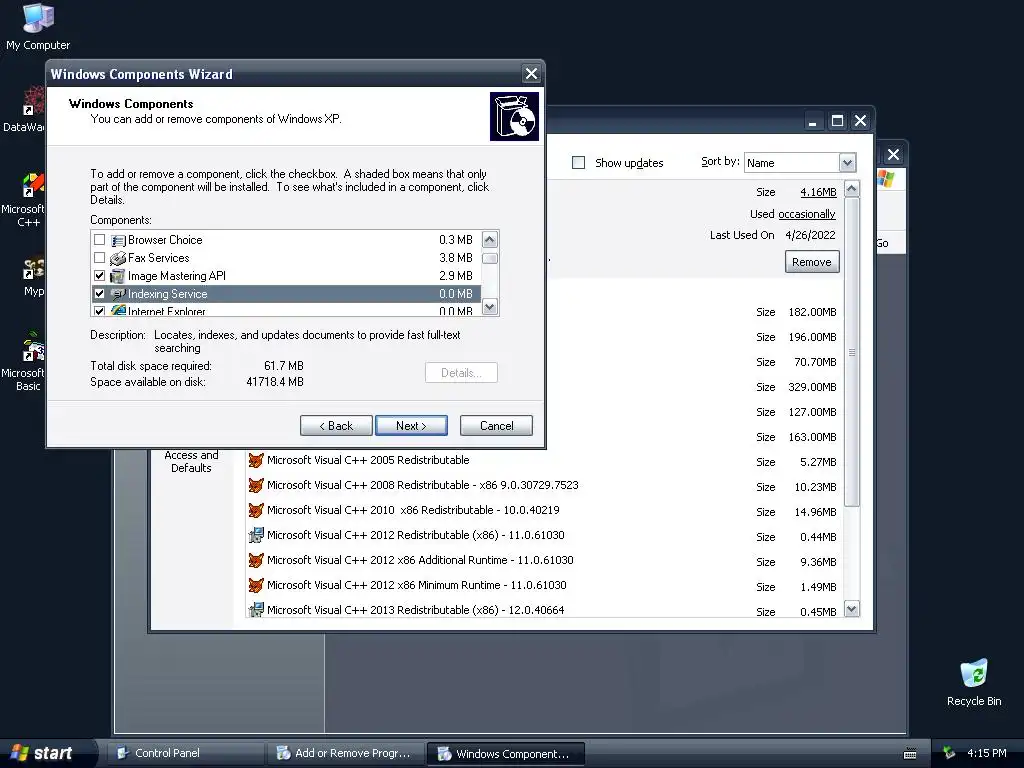Viewport: 1024px width, 768px height.
Task: Open the Recycle Bin desktop icon
Action: [974, 683]
